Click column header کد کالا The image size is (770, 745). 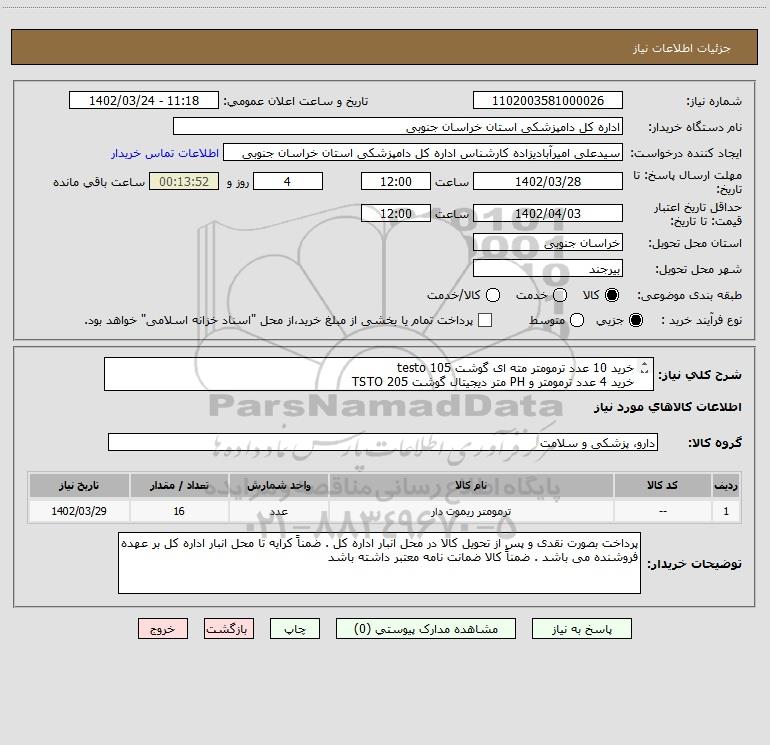coord(662,486)
